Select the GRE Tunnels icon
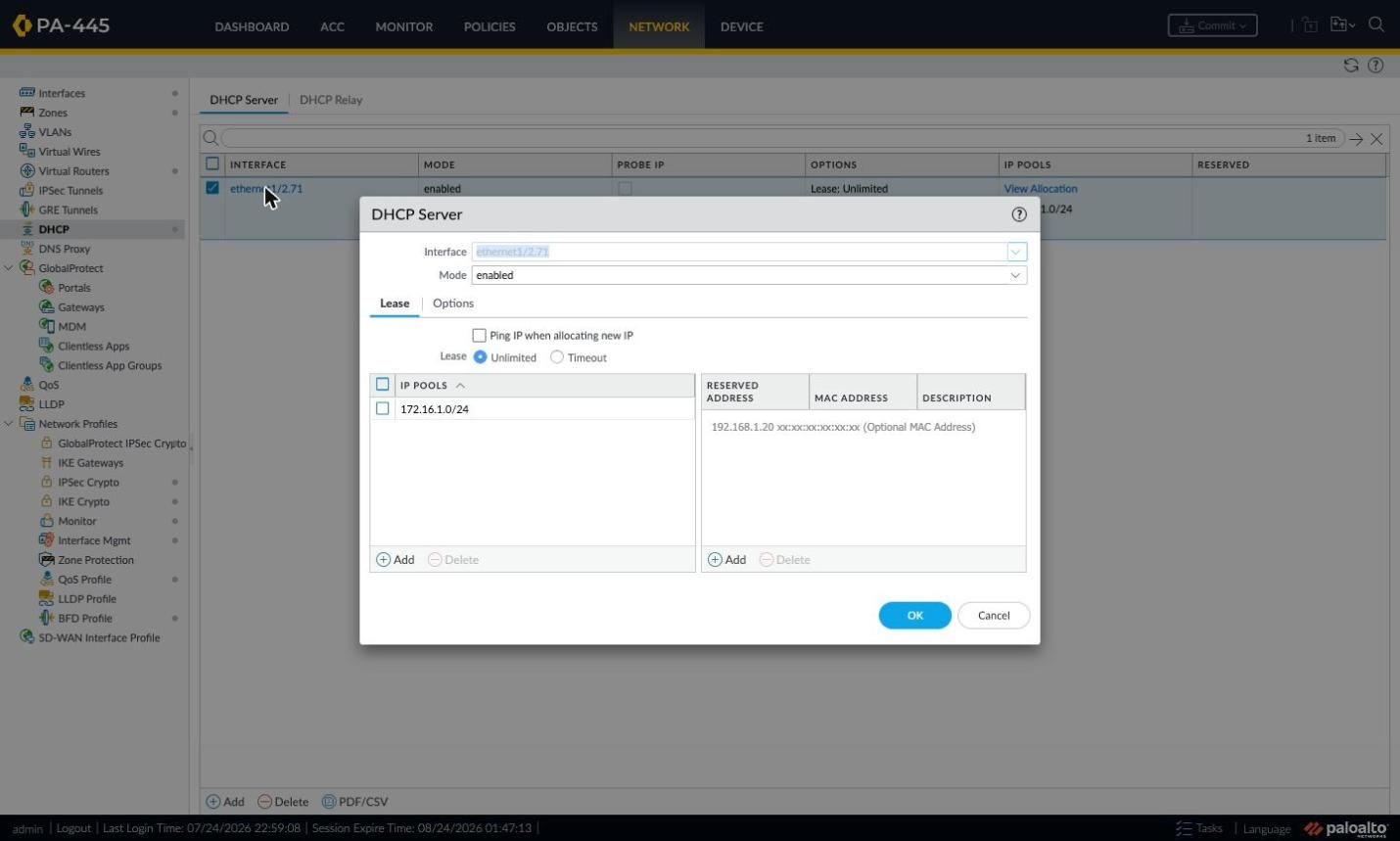The height and width of the screenshot is (841, 1400). (x=27, y=210)
